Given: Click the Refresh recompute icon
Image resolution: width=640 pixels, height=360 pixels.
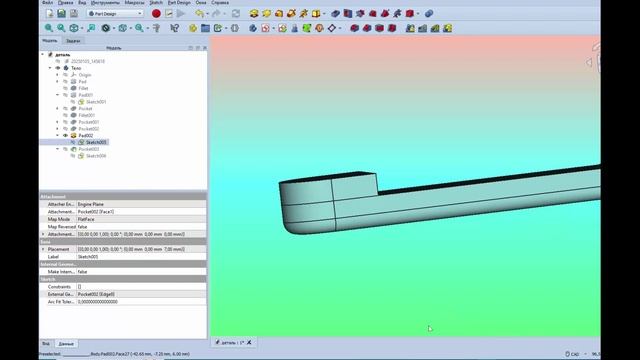Looking at the screenshot, I should (x=236, y=13).
